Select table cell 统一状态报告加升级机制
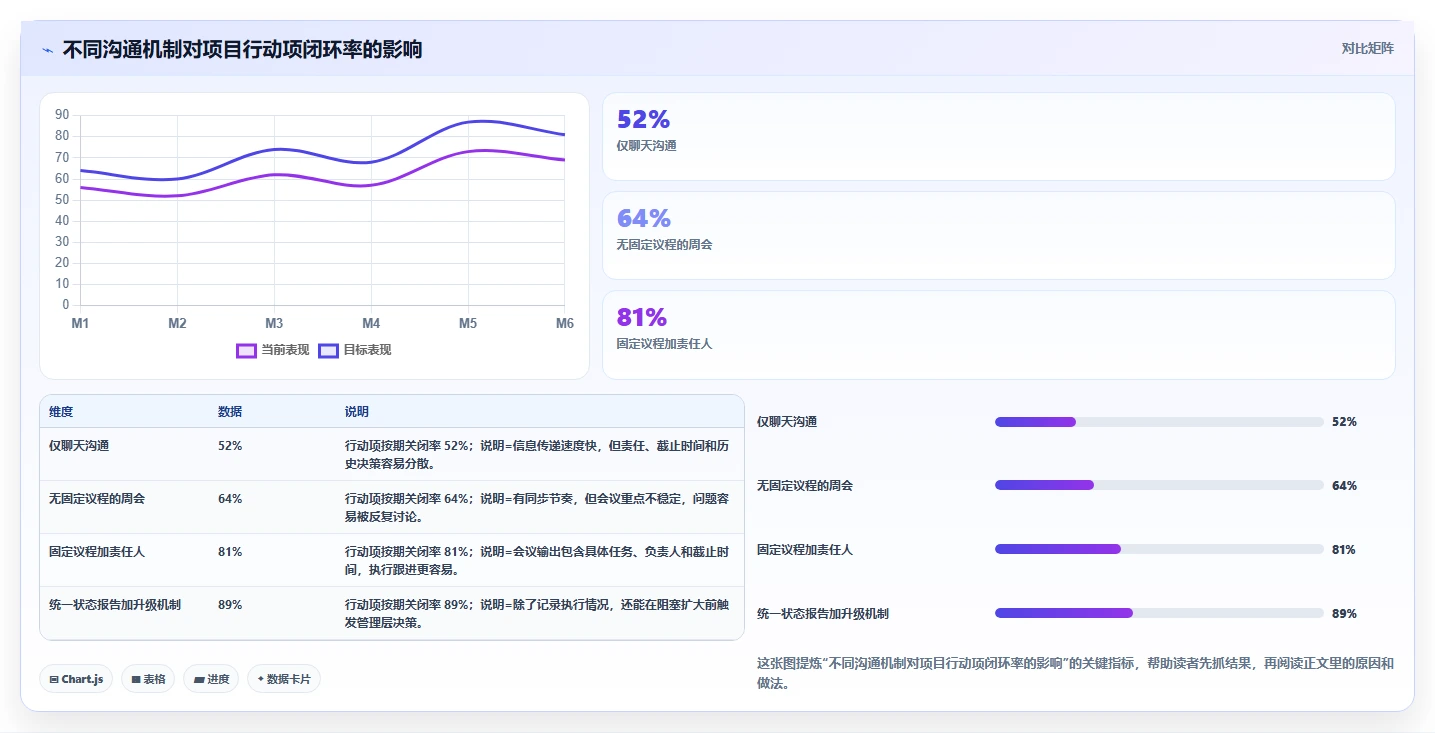Viewport: 1435px width, 733px height. point(115,605)
